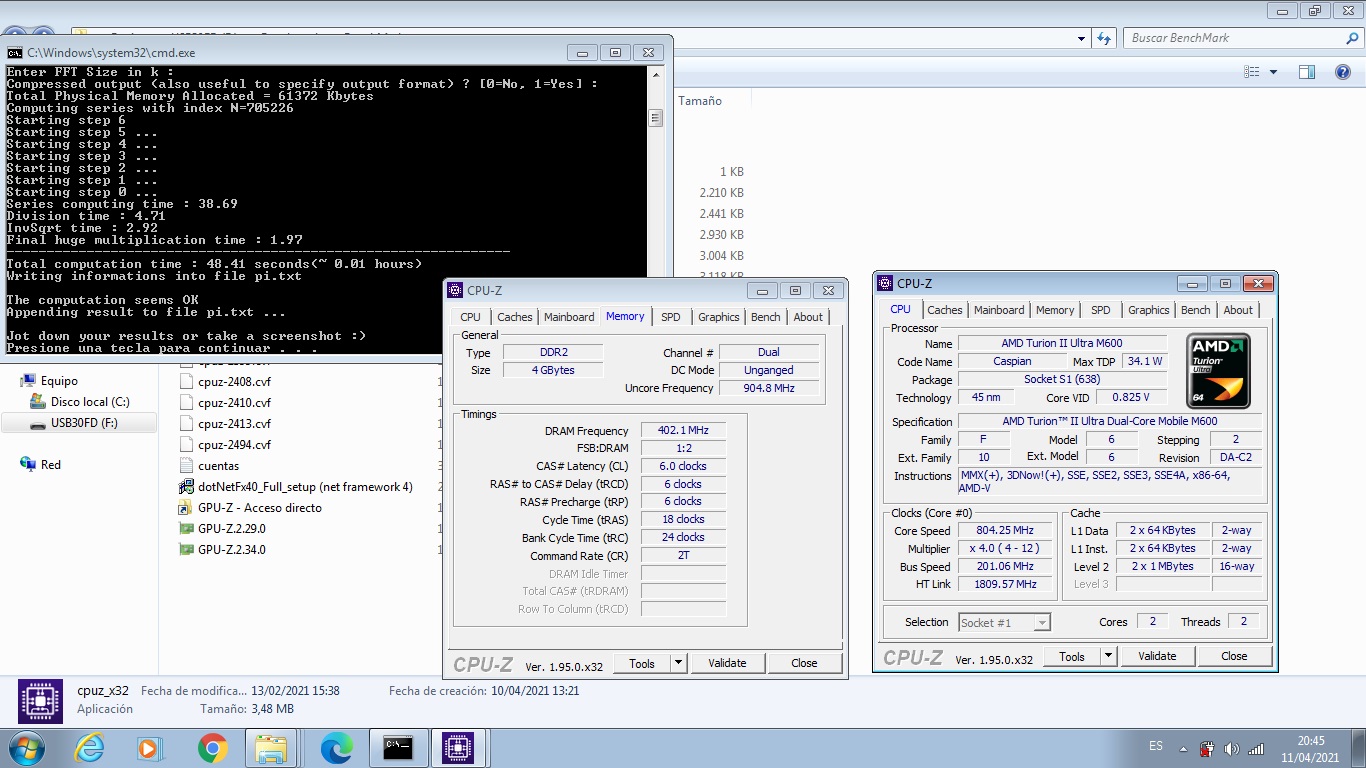This screenshot has height=768, width=1366.
Task: Click the Explorer search magnifier icon
Action: click(1352, 38)
